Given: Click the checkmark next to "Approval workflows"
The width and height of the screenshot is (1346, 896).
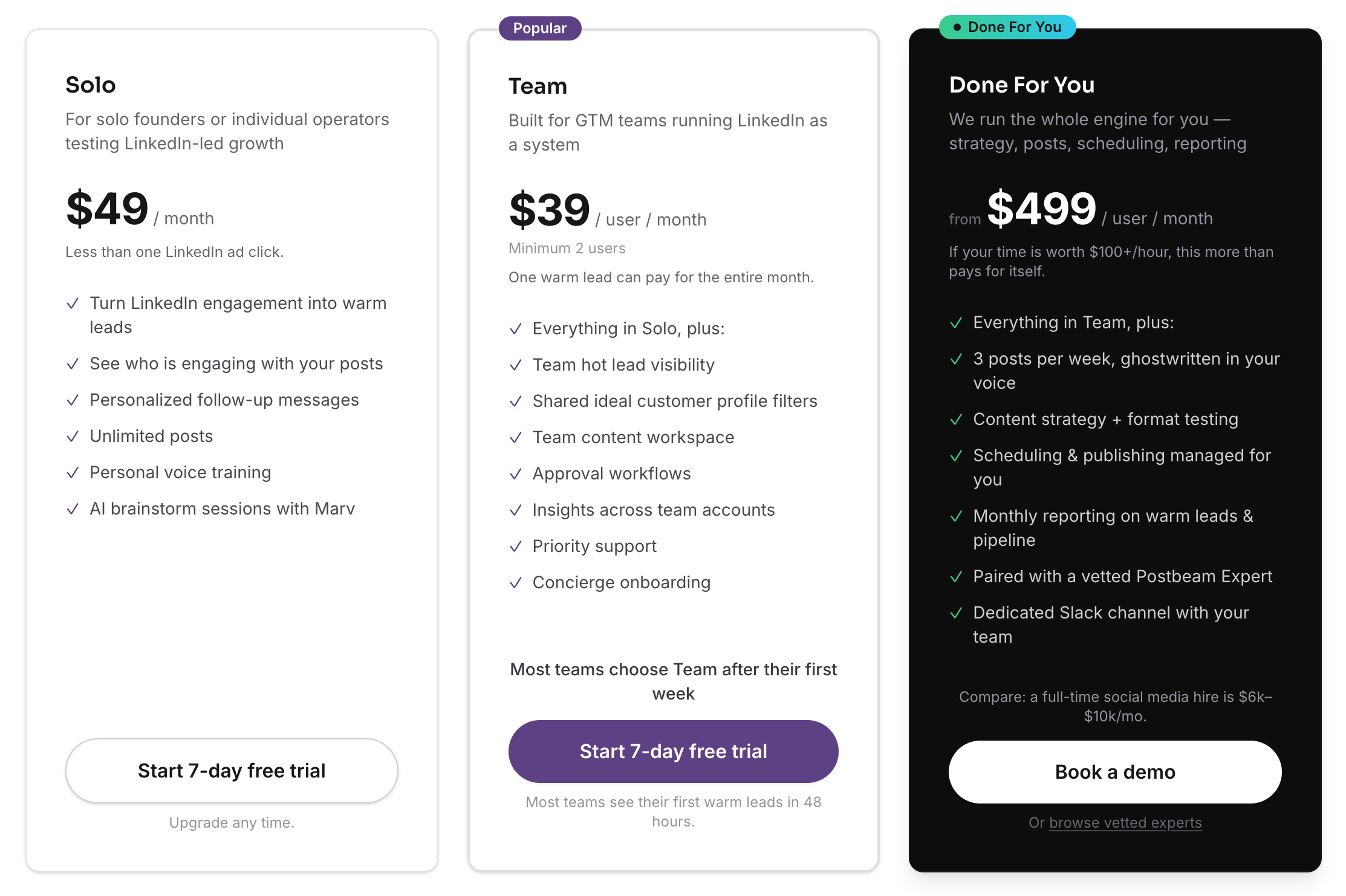Looking at the screenshot, I should coord(516,473).
